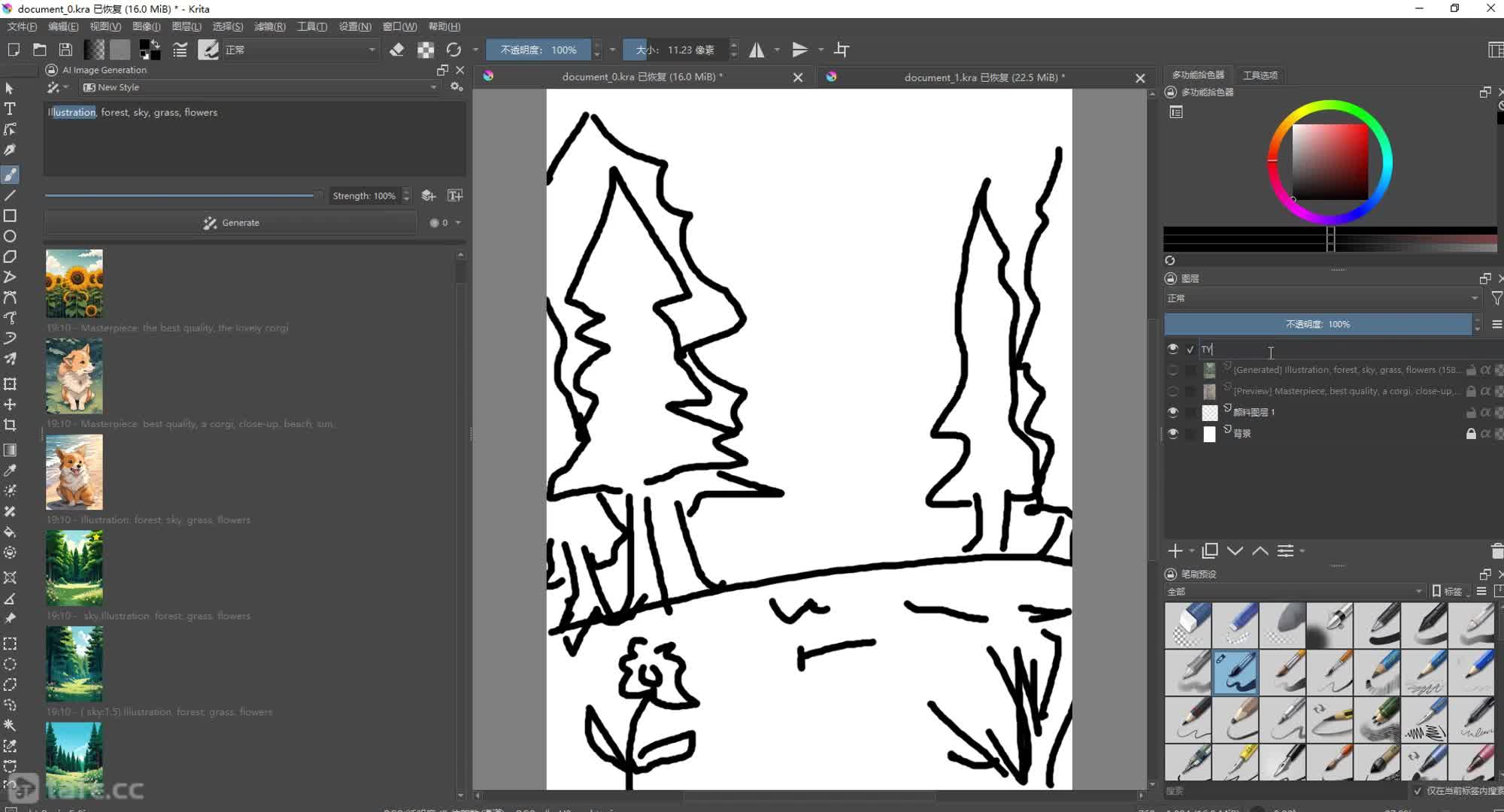This screenshot has width=1504, height=812.
Task: Adjust the Strength slider
Action: click(x=183, y=195)
